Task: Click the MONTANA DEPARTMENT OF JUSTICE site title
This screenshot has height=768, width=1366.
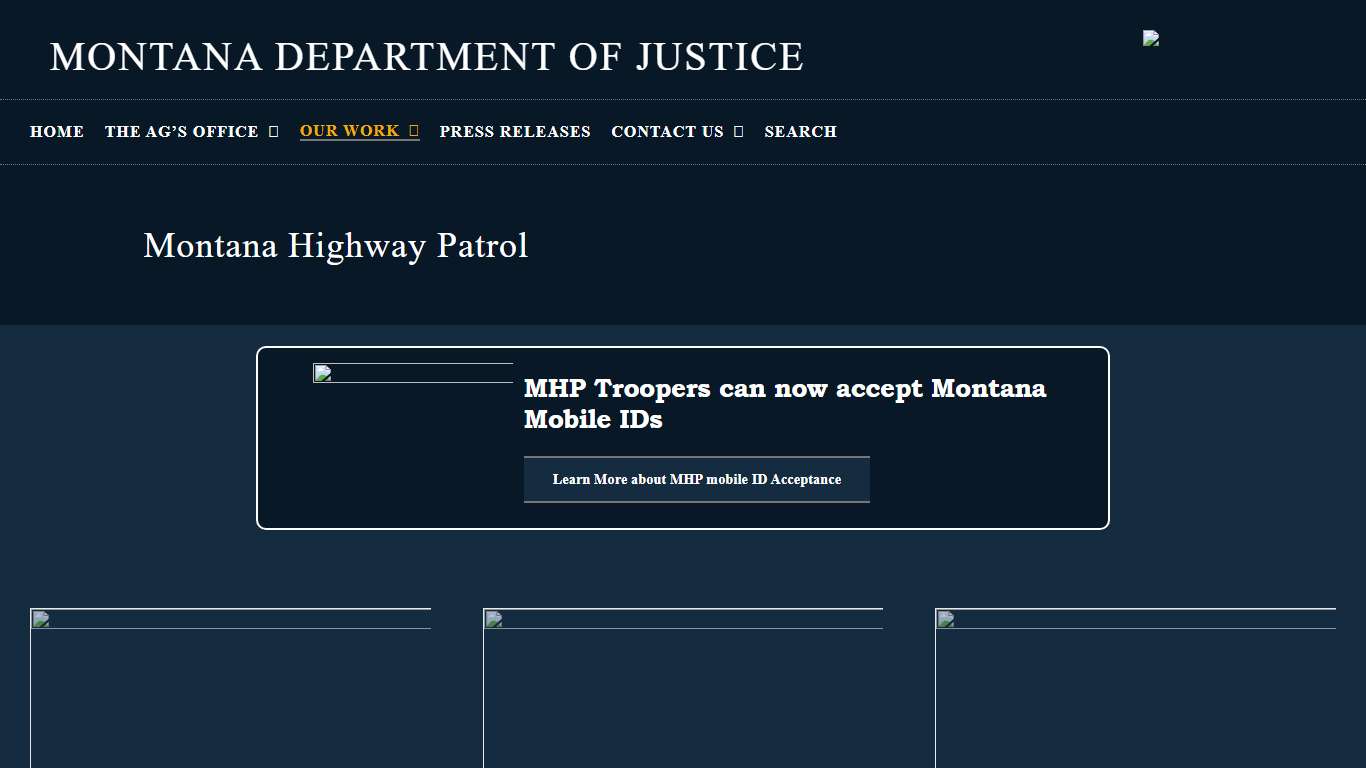Action: click(x=427, y=55)
